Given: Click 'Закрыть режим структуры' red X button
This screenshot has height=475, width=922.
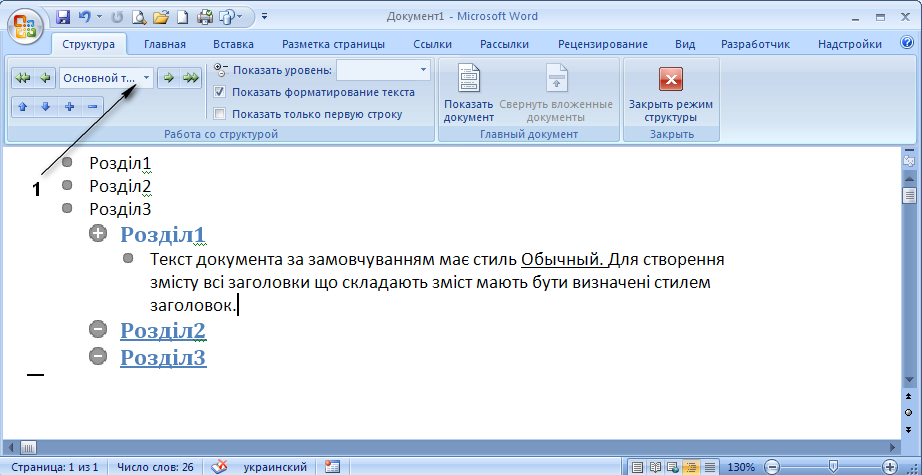Looking at the screenshot, I should point(671,93).
